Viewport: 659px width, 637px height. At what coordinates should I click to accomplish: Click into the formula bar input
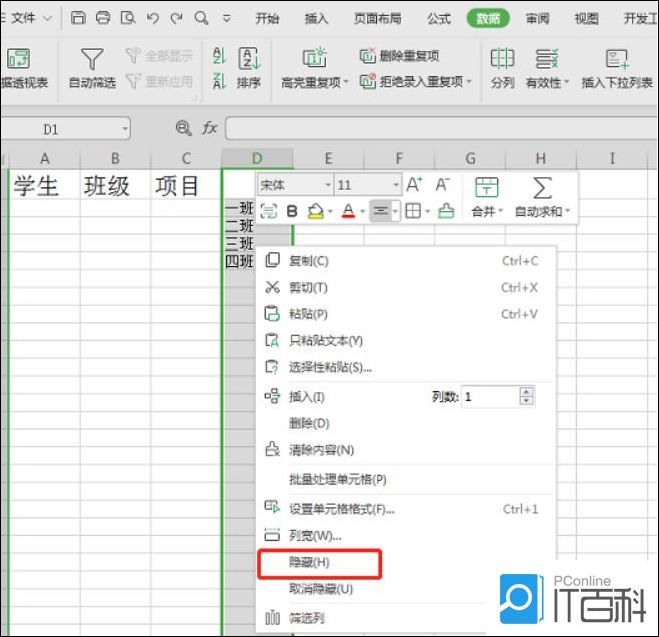(x=441, y=129)
